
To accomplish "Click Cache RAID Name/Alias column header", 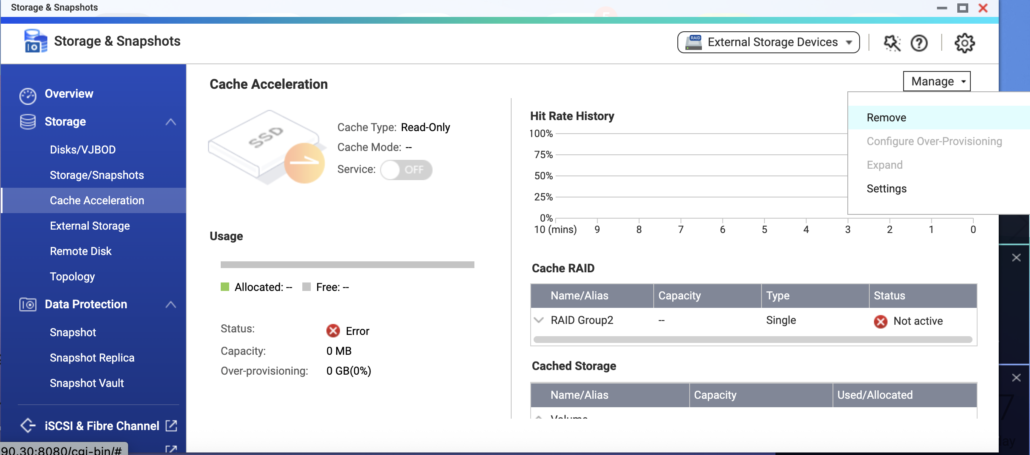I will (592, 295).
